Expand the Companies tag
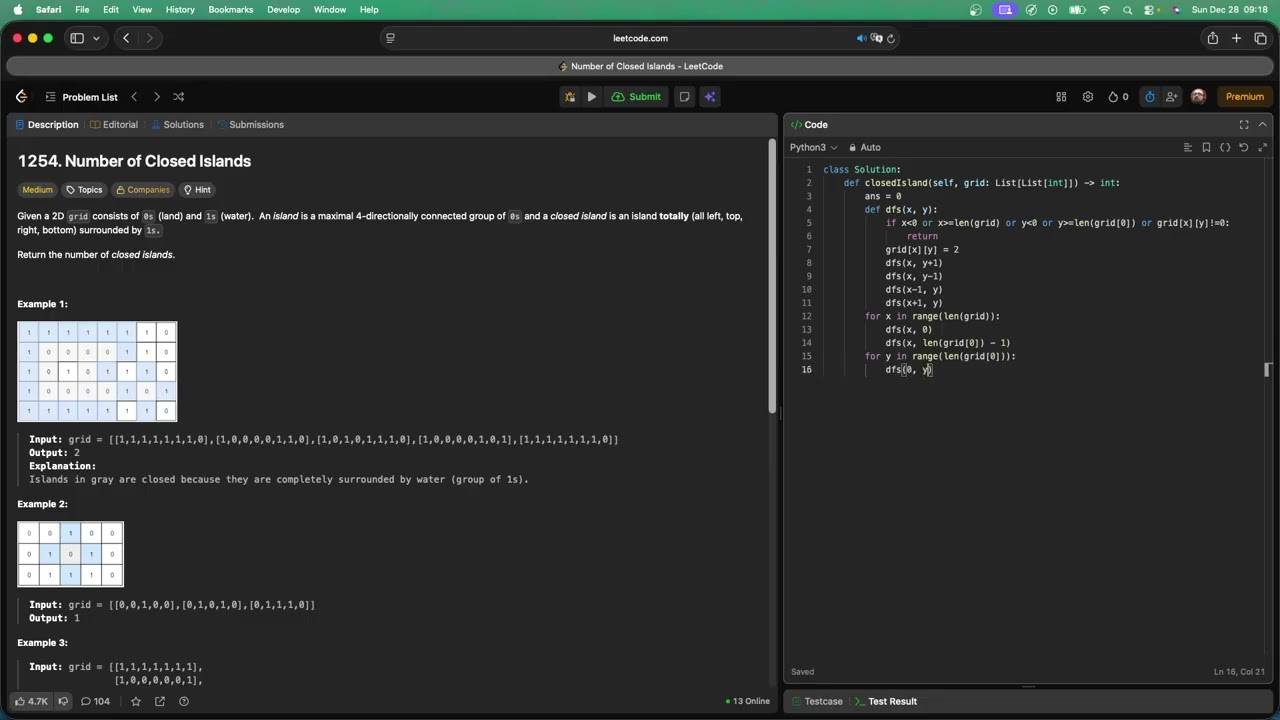Screen dimensions: 1280x720 [x=142, y=190]
